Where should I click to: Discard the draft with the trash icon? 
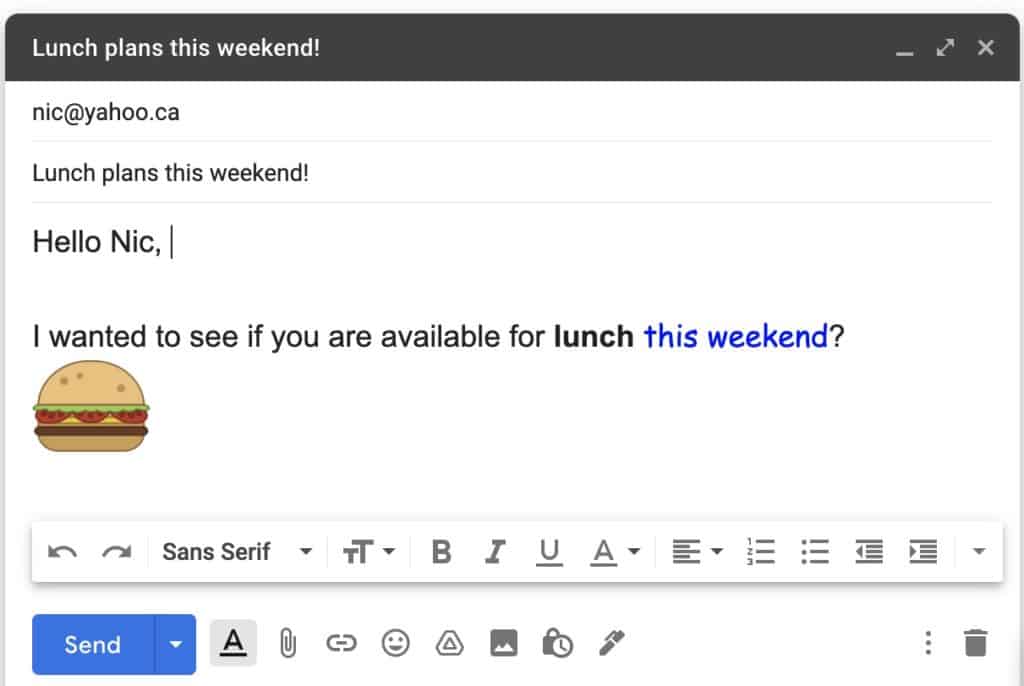coord(976,643)
